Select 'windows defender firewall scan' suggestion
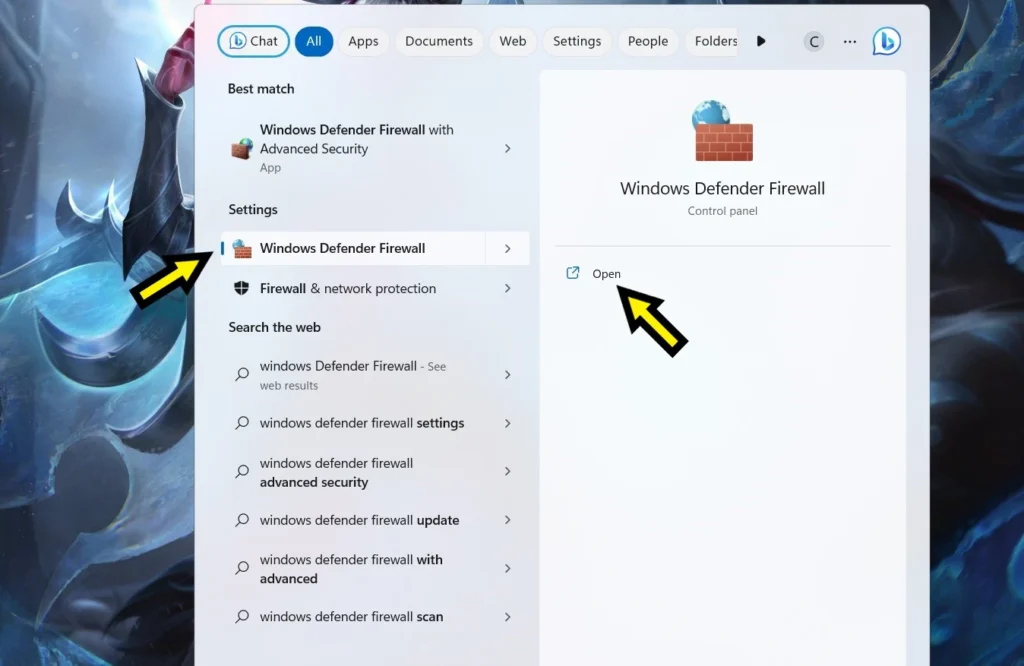 [x=375, y=616]
